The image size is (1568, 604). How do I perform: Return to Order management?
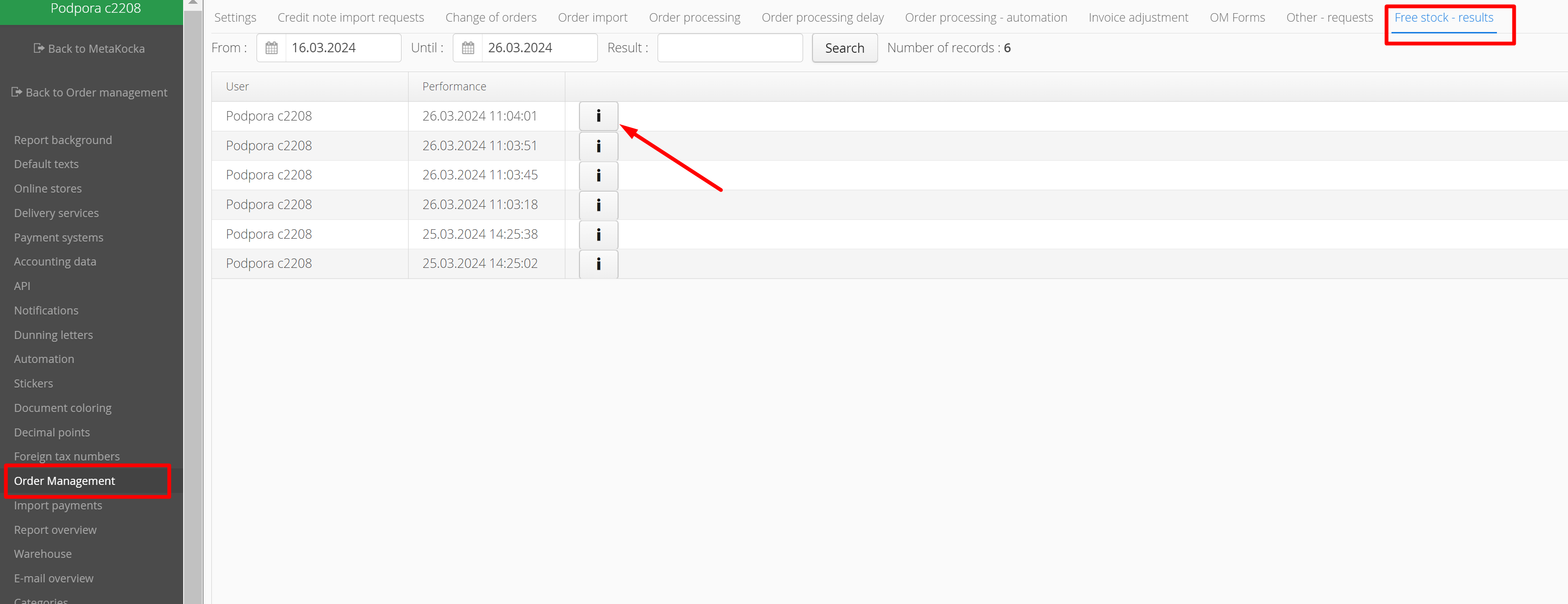click(x=89, y=93)
